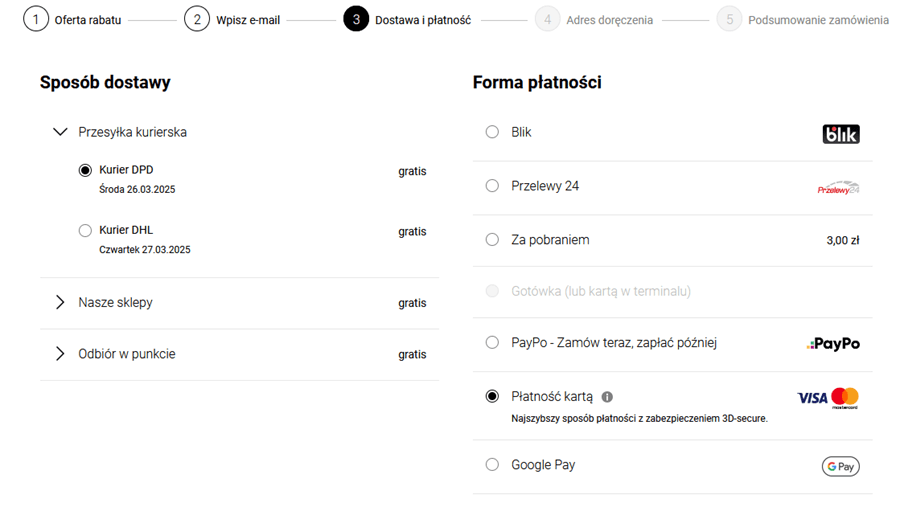The width and height of the screenshot is (900, 511).
Task: Click PayPo - Zamów teraz, zapłać później label
Action: (614, 343)
